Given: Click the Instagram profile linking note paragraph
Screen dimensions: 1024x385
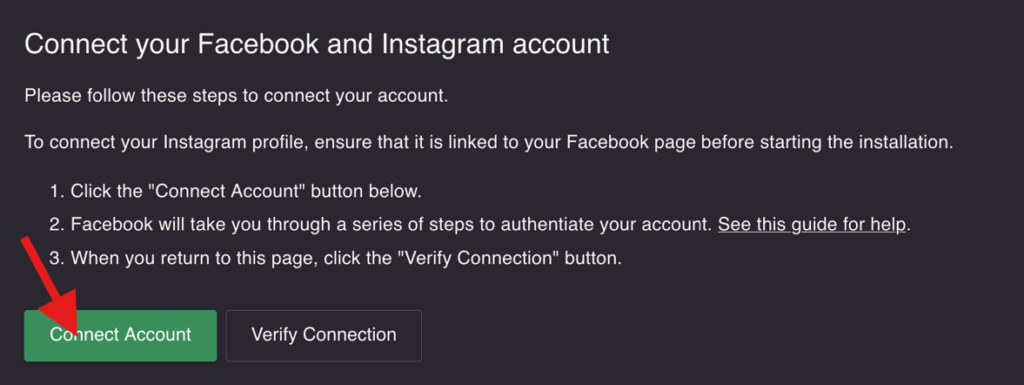Looking at the screenshot, I should (x=489, y=142).
